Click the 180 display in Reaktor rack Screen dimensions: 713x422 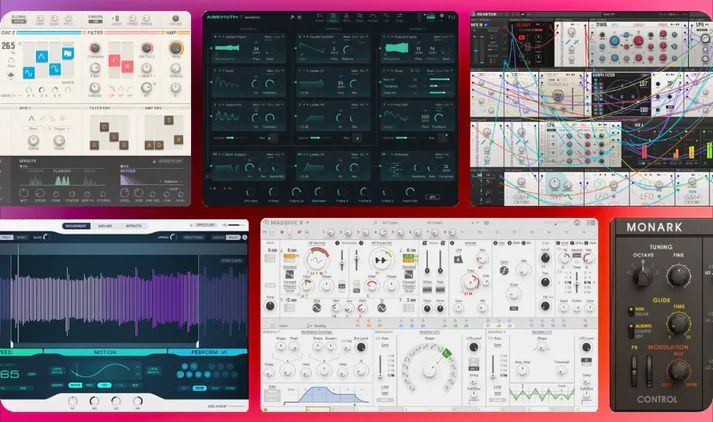(x=643, y=110)
